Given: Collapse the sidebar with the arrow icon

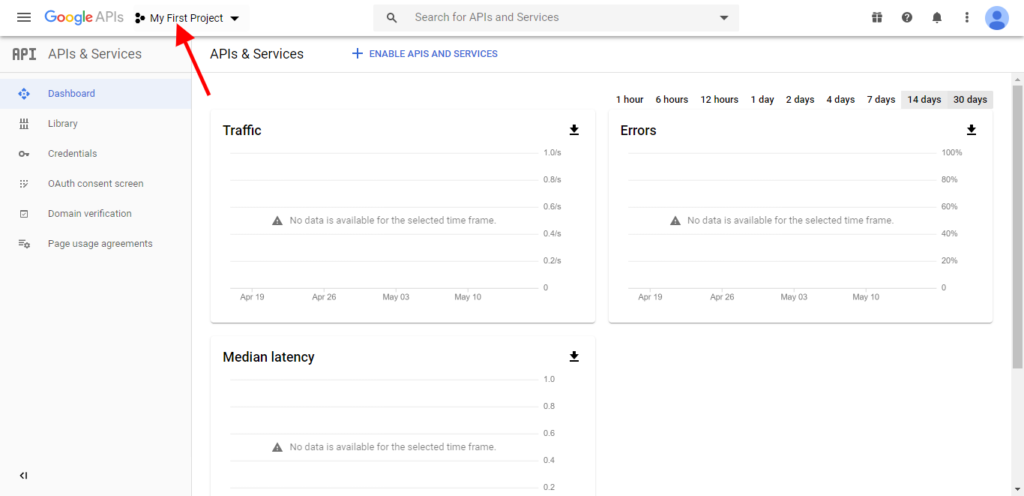Looking at the screenshot, I should pos(24,476).
